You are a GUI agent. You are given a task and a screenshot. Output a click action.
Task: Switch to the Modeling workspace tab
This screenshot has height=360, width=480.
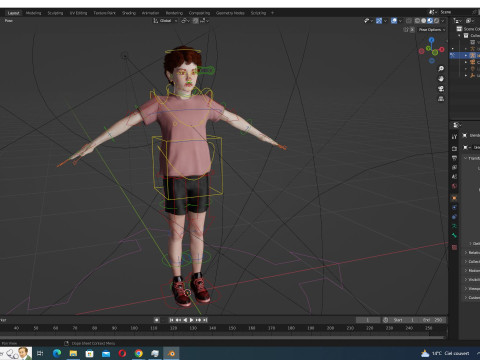tap(33, 13)
